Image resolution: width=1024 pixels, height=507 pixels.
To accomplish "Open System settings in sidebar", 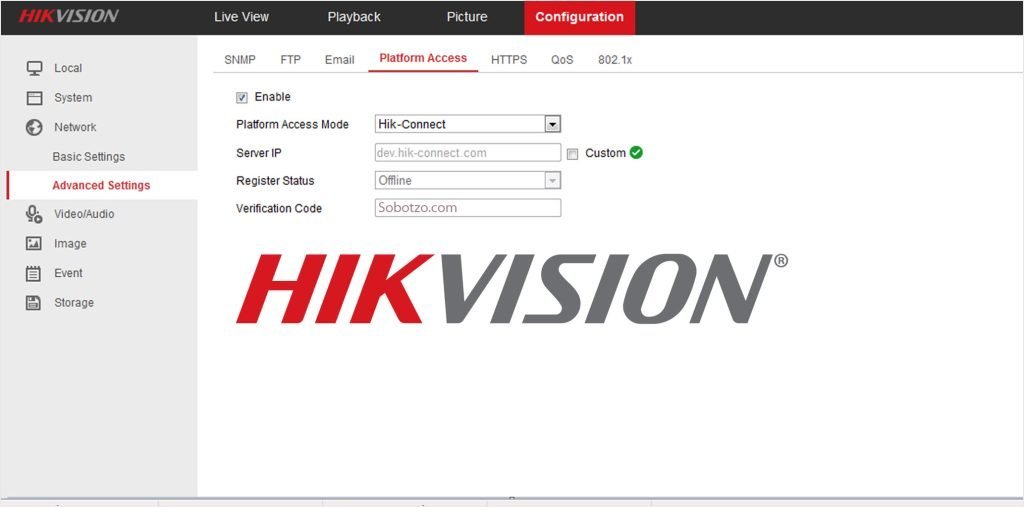I will pyautogui.click(x=73, y=98).
